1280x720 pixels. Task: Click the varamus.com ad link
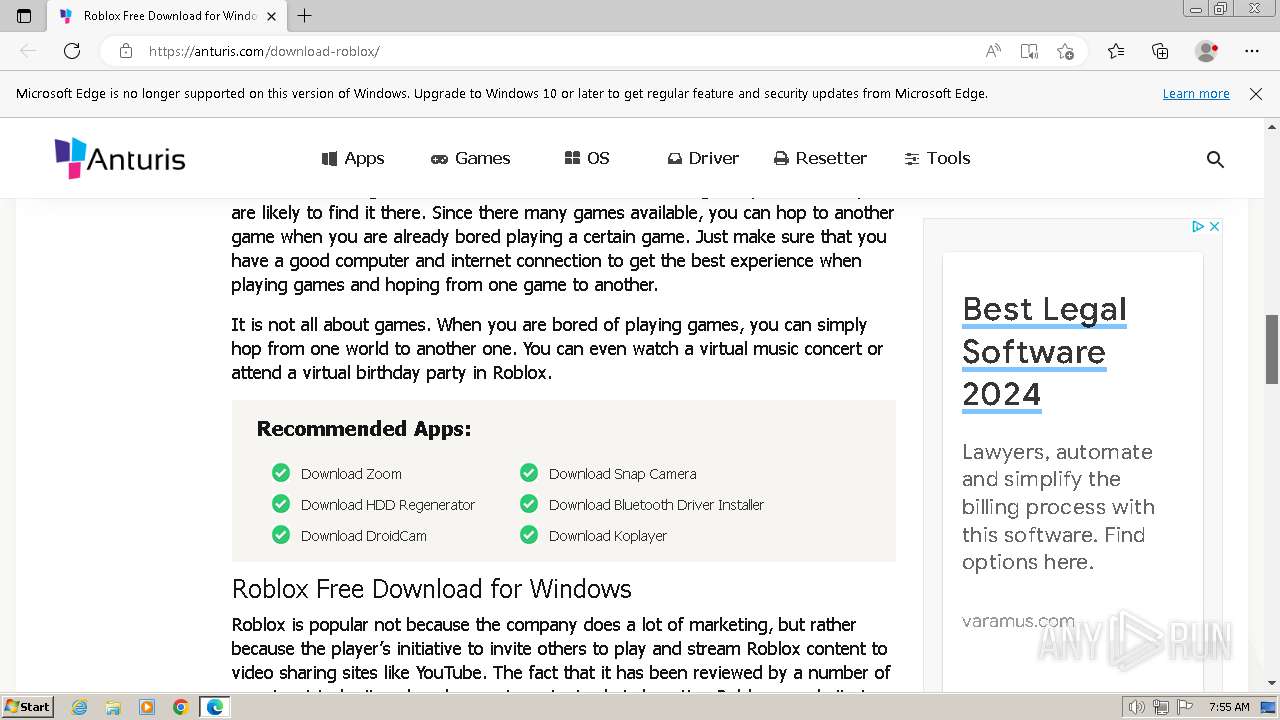coord(1018,621)
